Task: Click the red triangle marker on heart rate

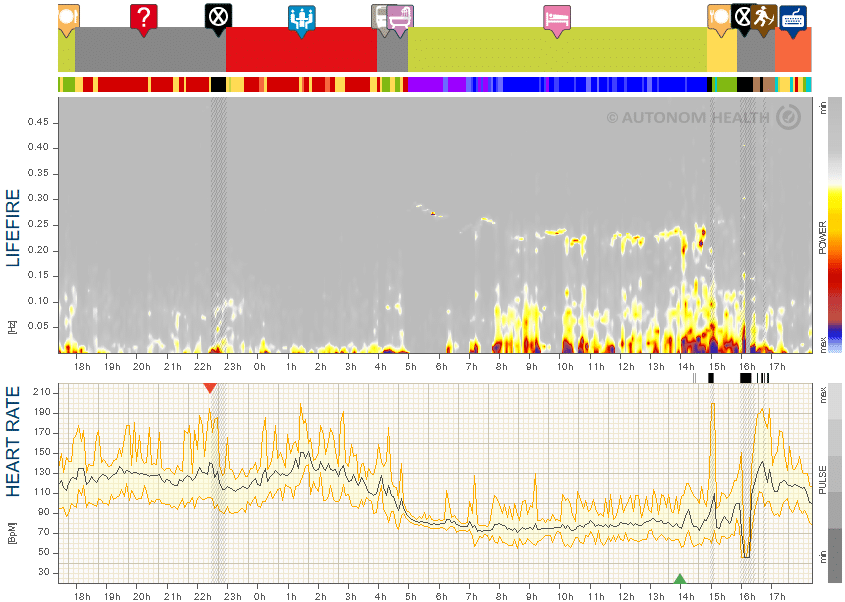Action: tap(210, 388)
